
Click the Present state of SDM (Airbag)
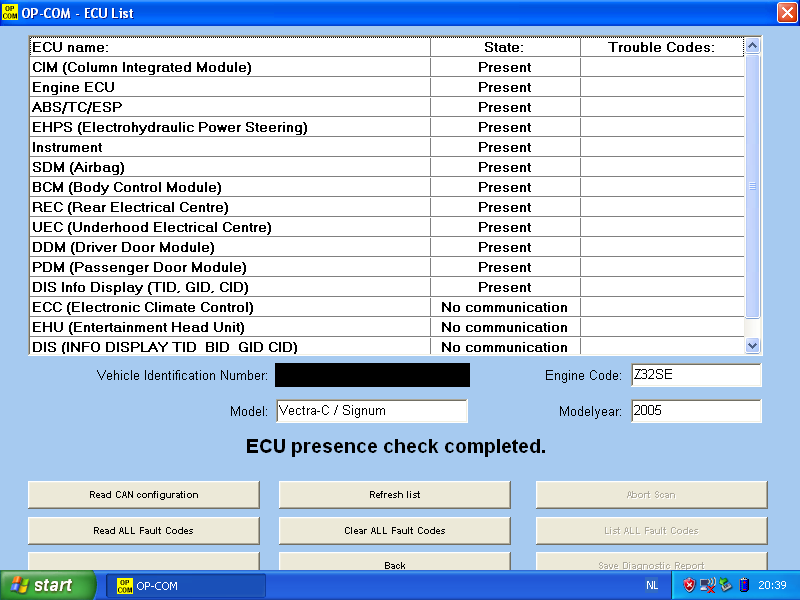point(505,167)
